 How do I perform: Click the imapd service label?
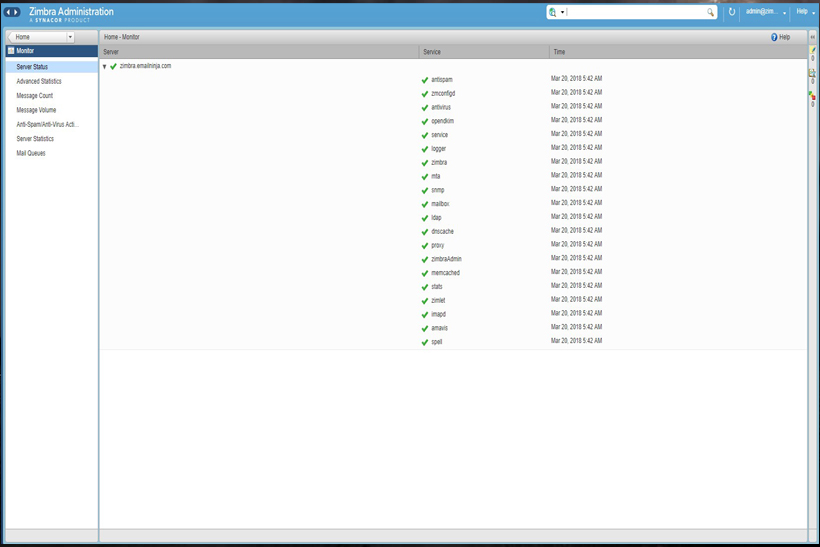click(x=438, y=314)
